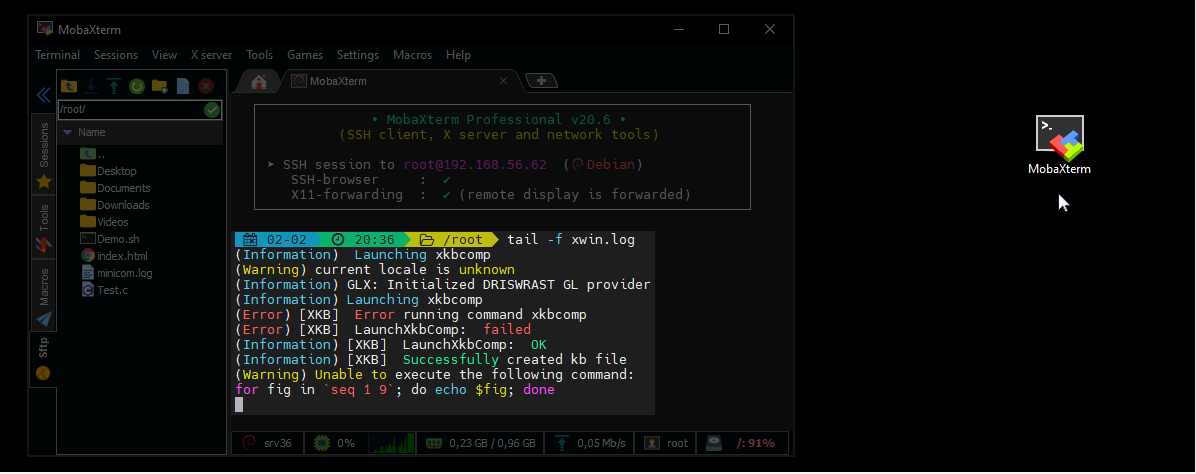The width and height of the screenshot is (1196, 474).
Task: Click the green CPU usage graph
Action: tap(391, 443)
